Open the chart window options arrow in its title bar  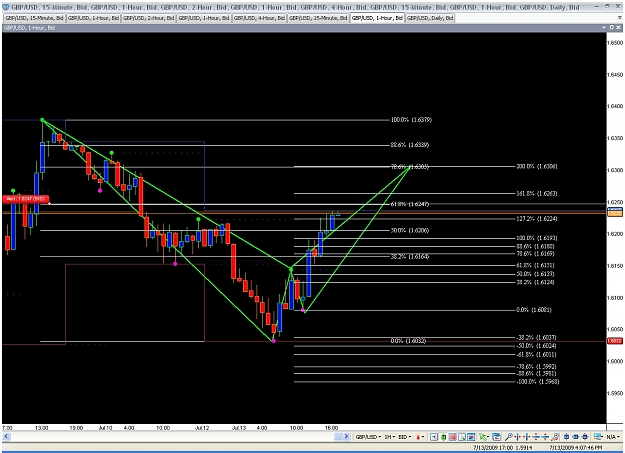pos(604,28)
